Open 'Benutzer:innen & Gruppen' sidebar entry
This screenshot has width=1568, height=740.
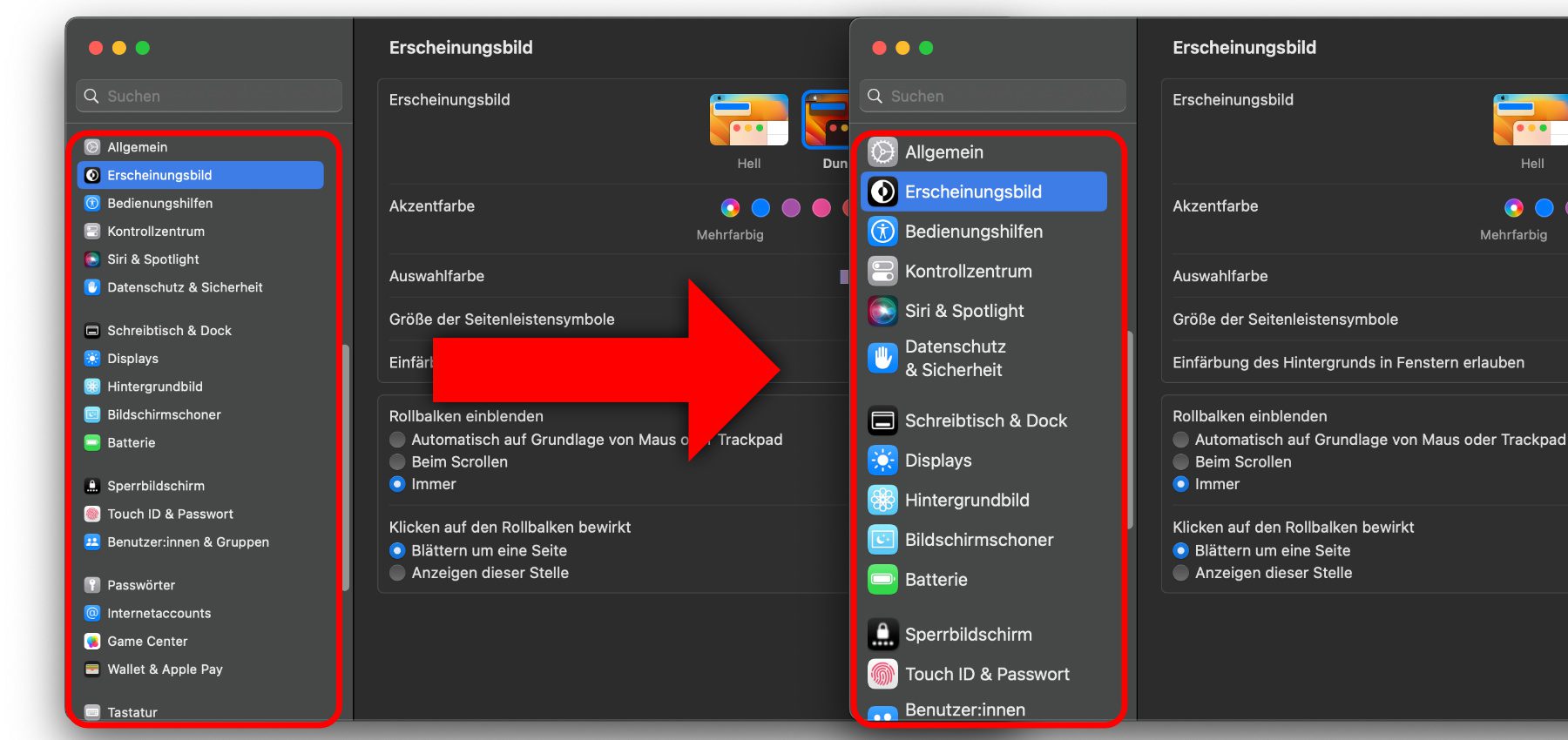coord(187,542)
